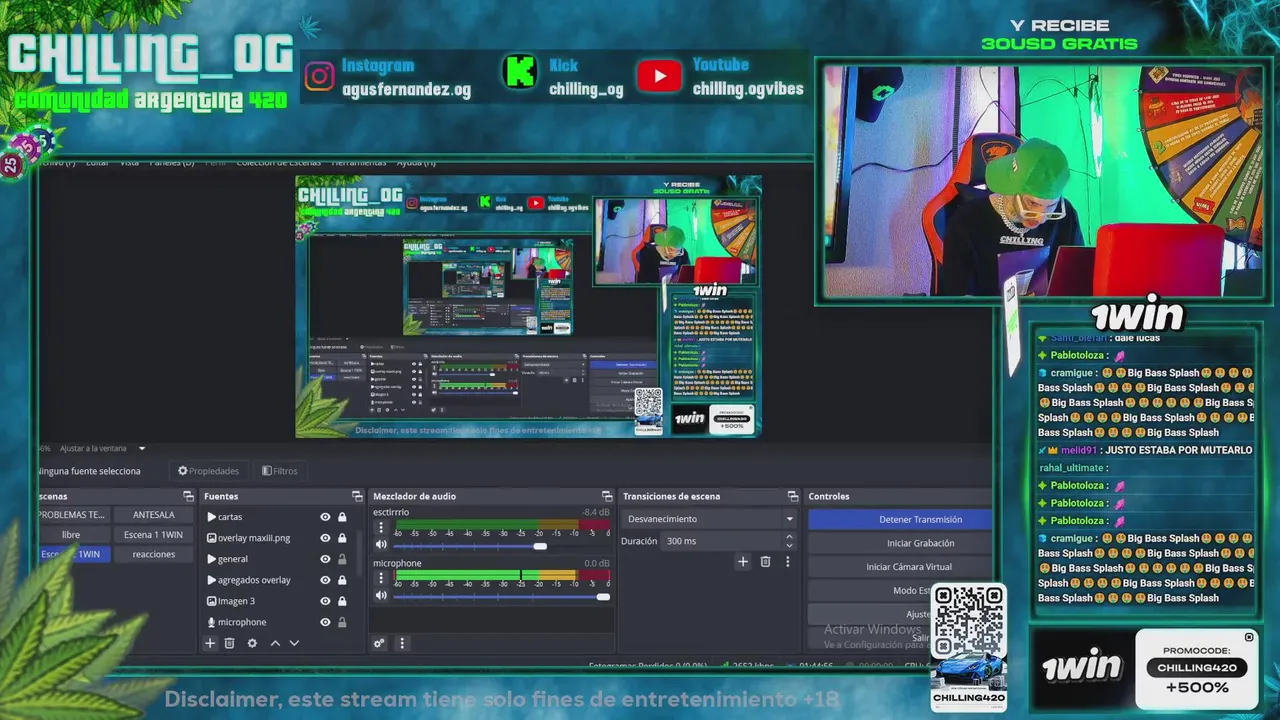
Task: Open the Ayuda menu
Action: (416, 162)
